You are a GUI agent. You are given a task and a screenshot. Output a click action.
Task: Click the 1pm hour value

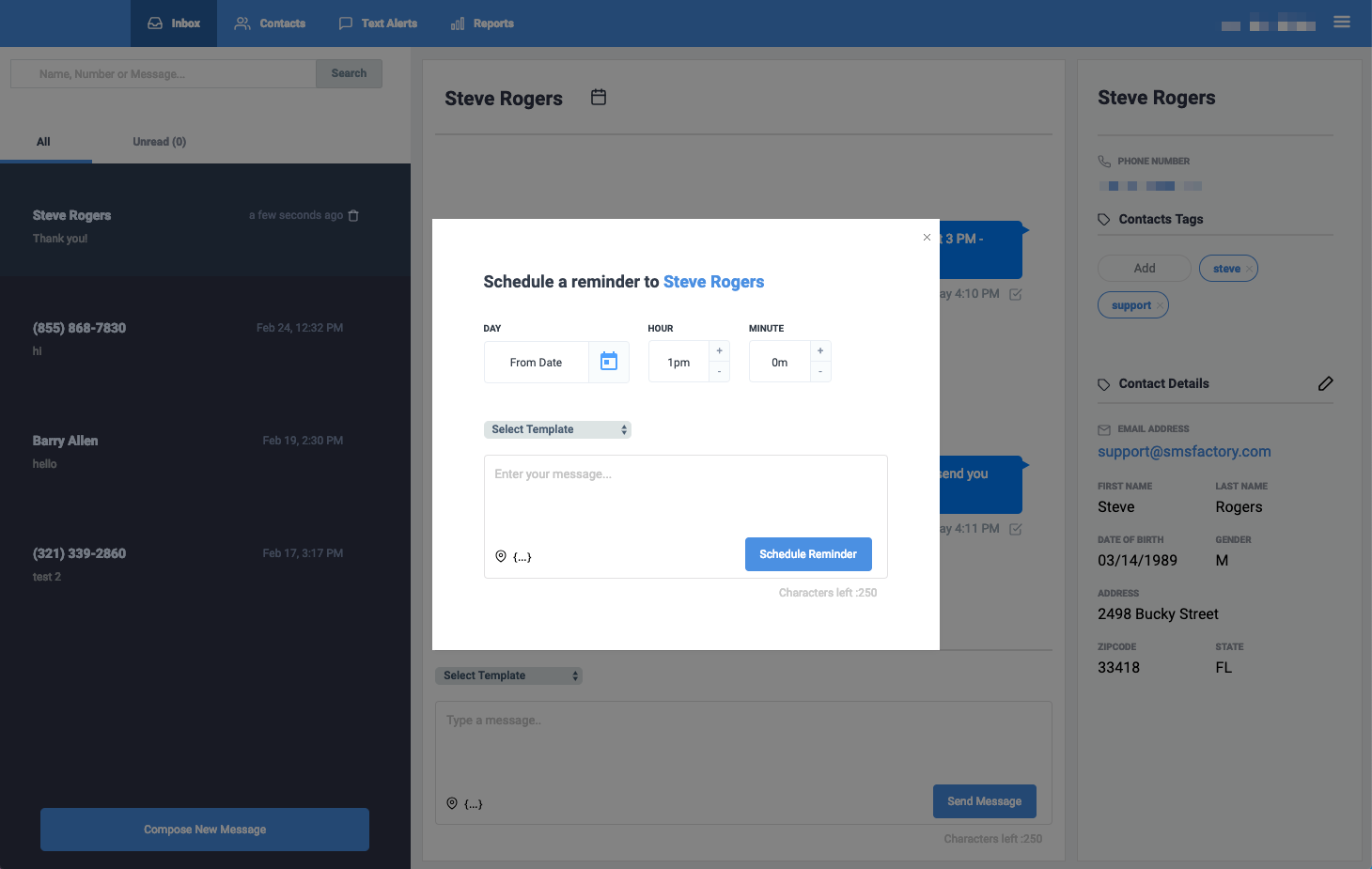pyautogui.click(x=678, y=363)
